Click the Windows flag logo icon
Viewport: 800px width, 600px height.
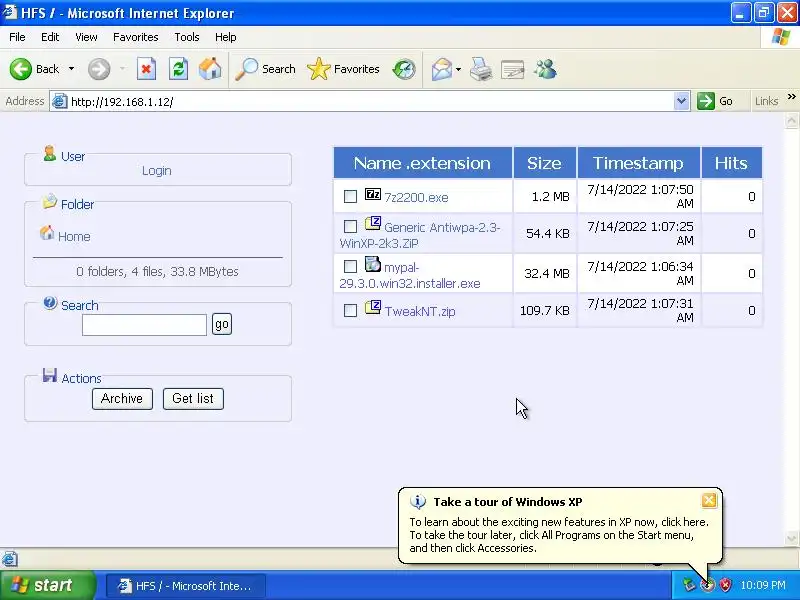[x=780, y=37]
